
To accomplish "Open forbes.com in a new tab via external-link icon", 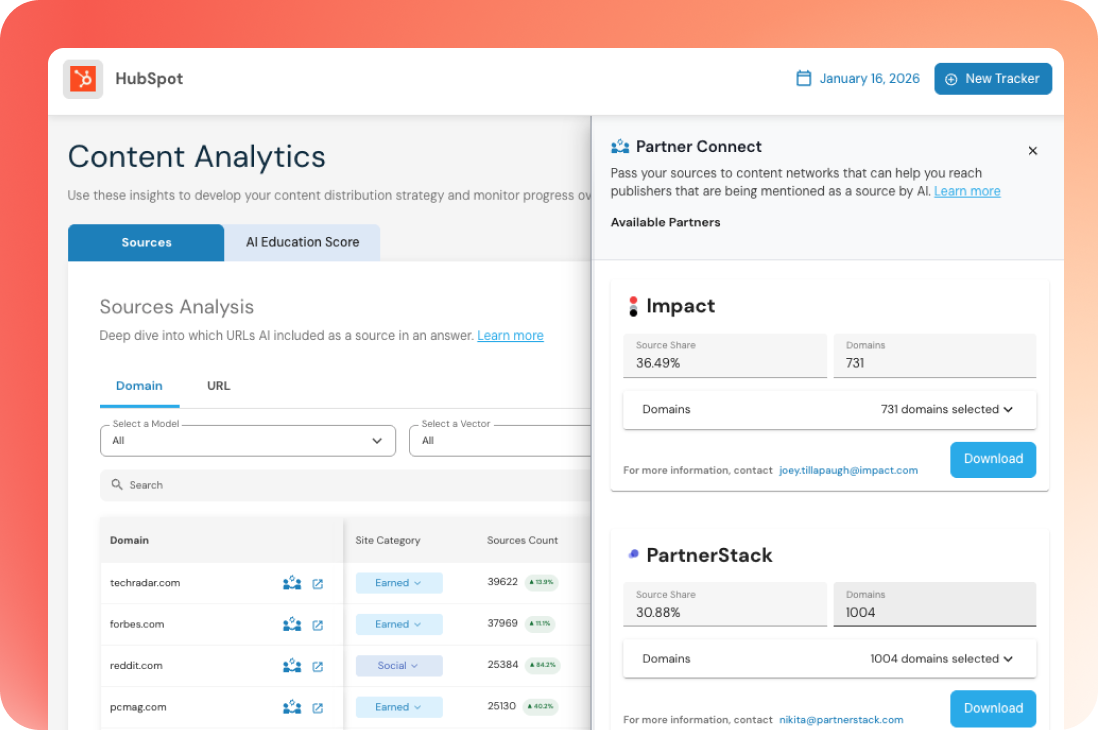I will (317, 624).
